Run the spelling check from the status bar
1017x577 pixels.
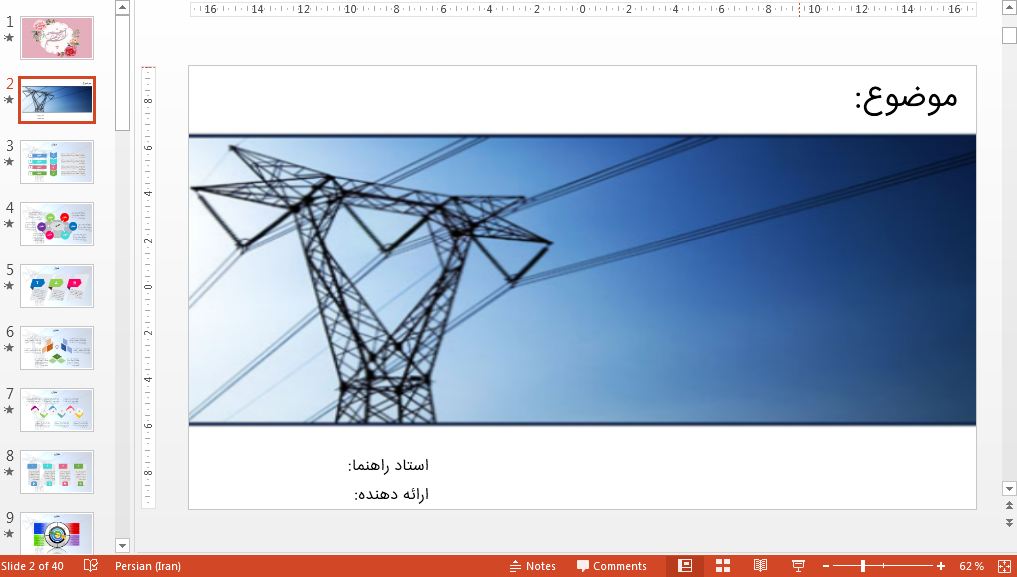tap(91, 566)
